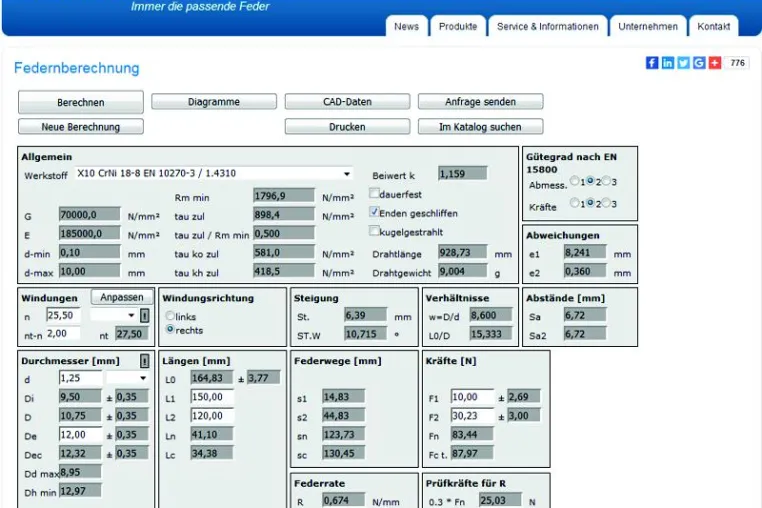Click the Twitter share icon
This screenshot has height=508, width=762.
click(x=683, y=63)
